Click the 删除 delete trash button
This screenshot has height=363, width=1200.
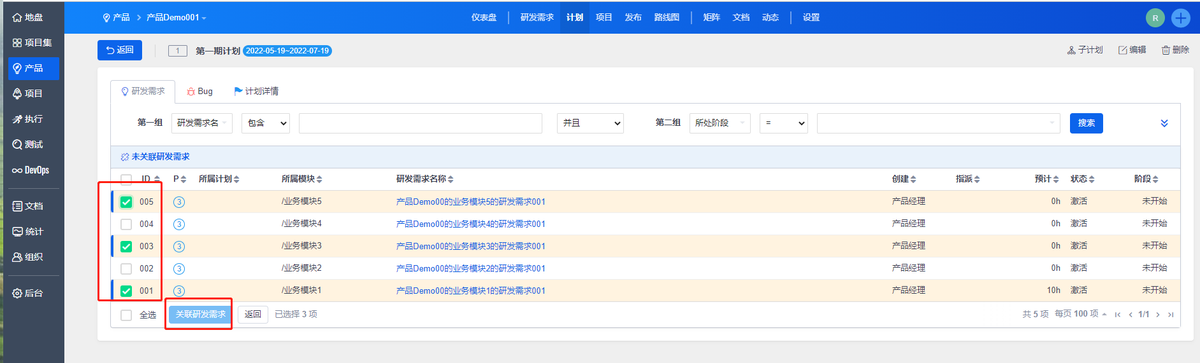1175,50
